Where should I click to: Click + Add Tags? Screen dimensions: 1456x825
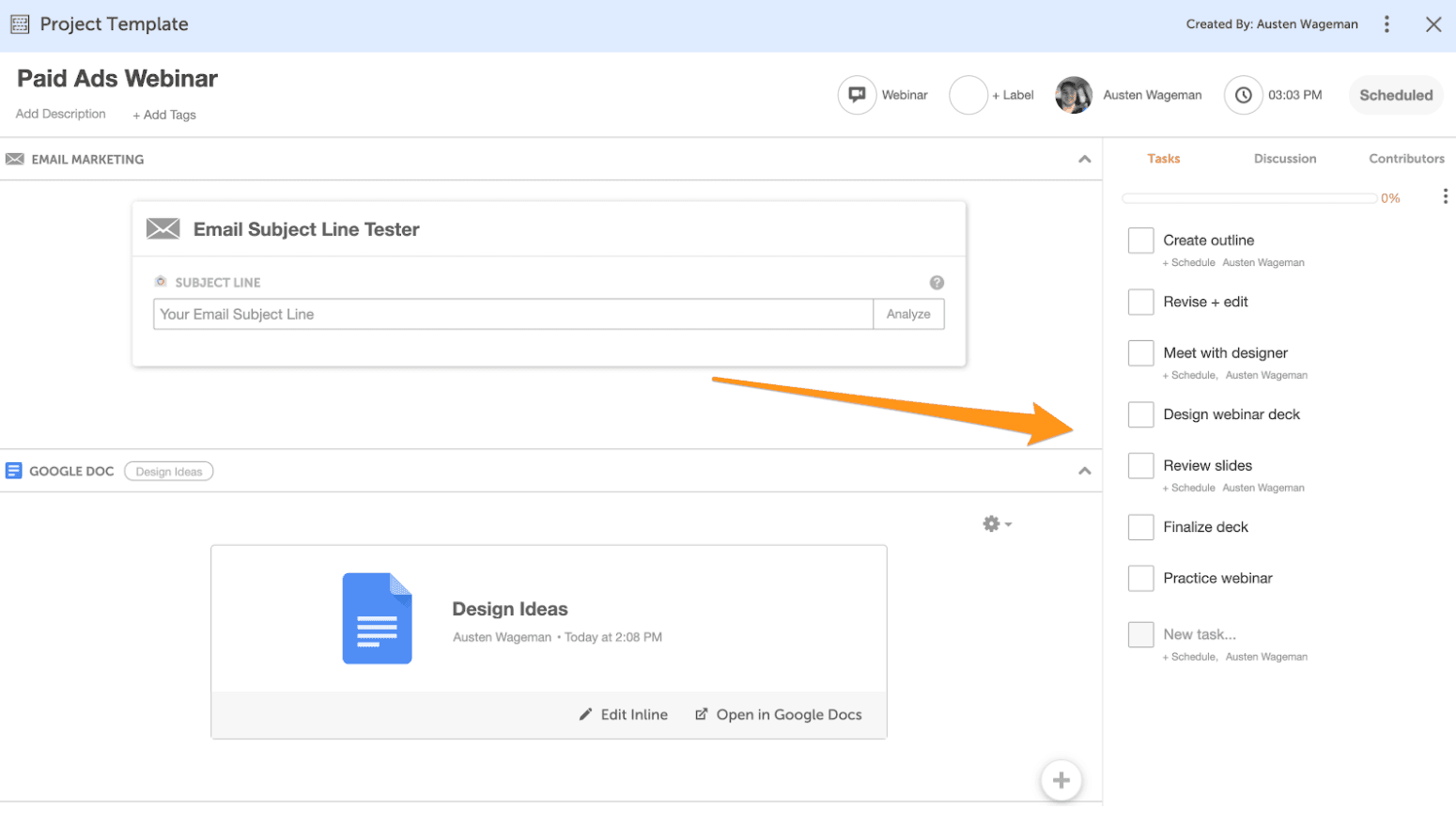coord(164,115)
